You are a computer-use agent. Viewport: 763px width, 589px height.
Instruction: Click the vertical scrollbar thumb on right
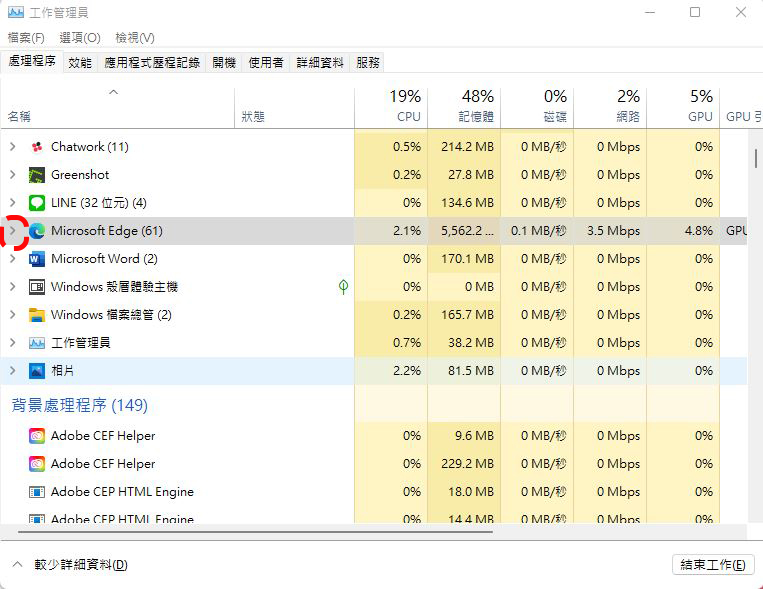pyautogui.click(x=756, y=159)
